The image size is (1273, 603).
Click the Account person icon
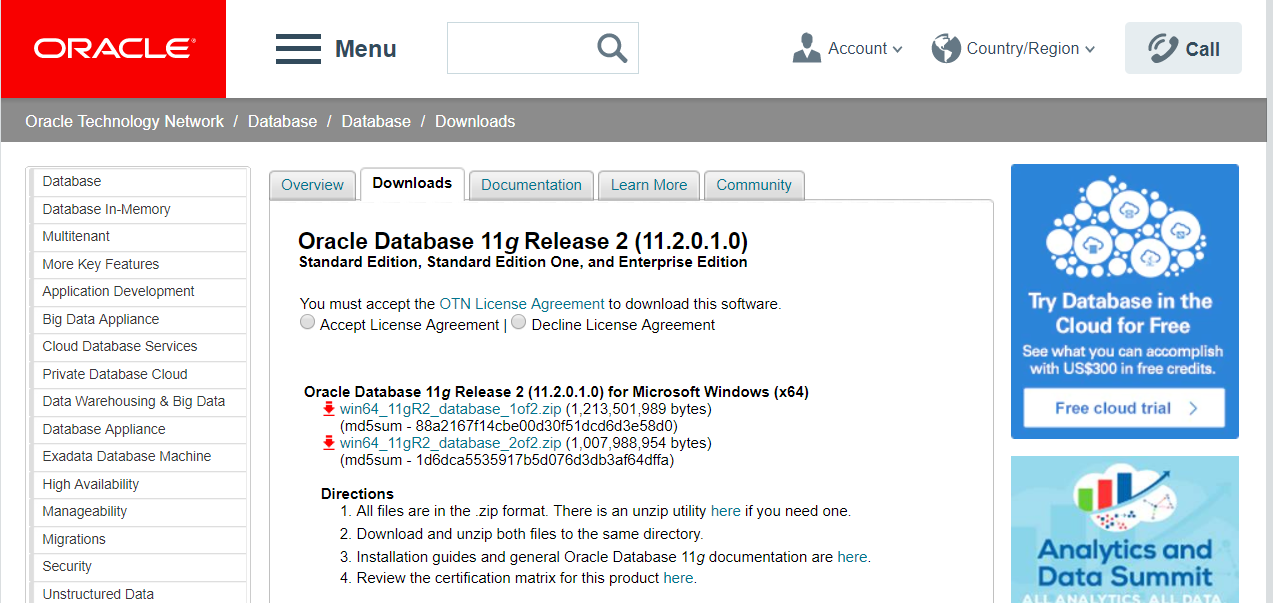pos(806,48)
